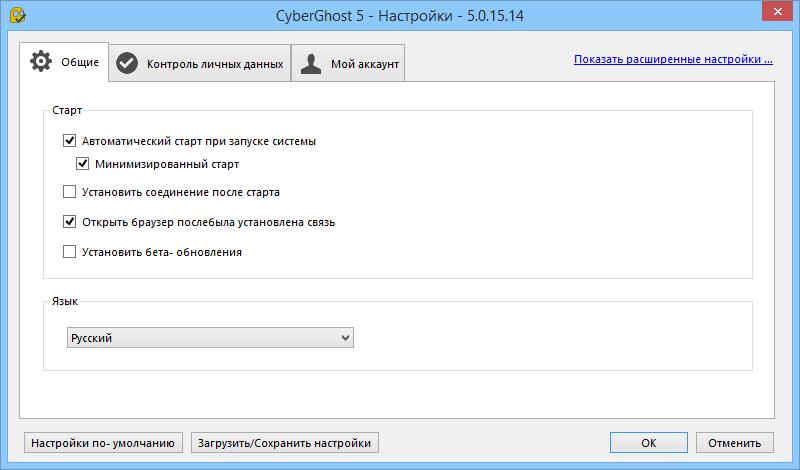The image size is (800, 470).
Task: Open the Язык dropdown showing Русский
Action: coord(210,338)
